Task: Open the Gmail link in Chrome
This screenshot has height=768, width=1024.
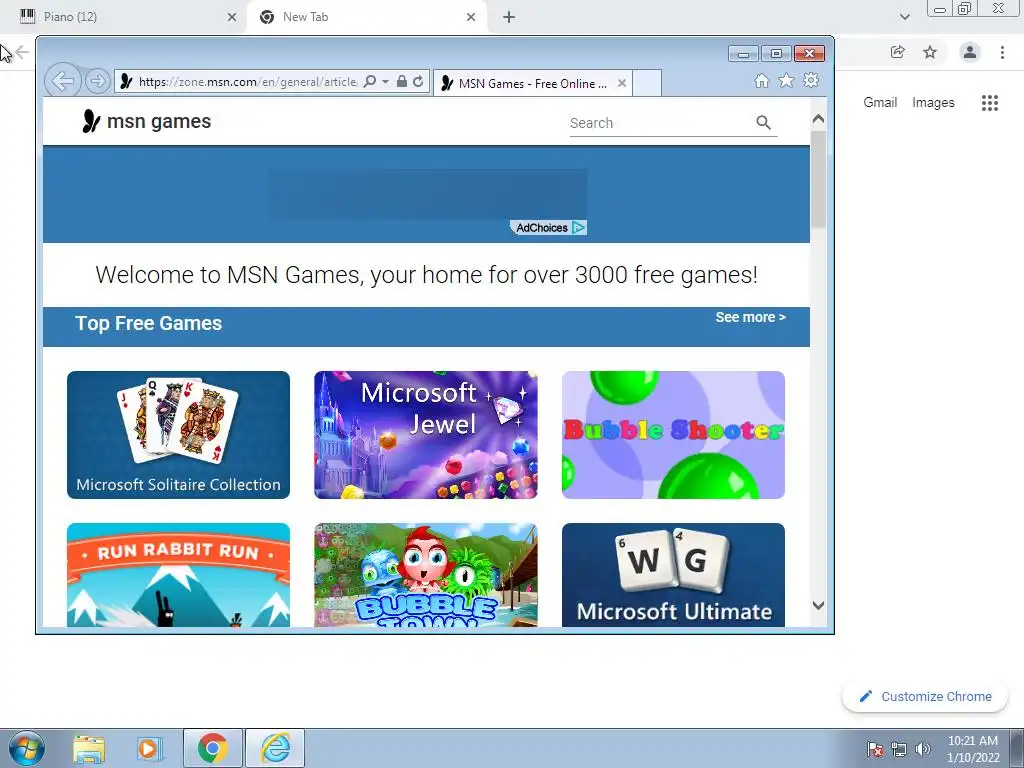Action: coord(880,103)
